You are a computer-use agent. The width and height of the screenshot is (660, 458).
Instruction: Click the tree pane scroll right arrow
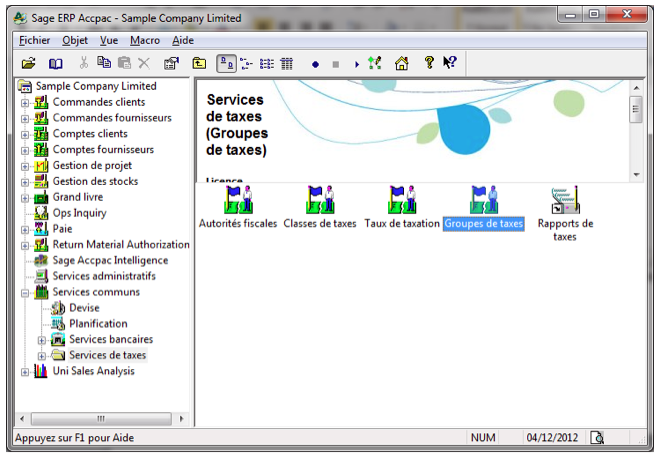181,419
